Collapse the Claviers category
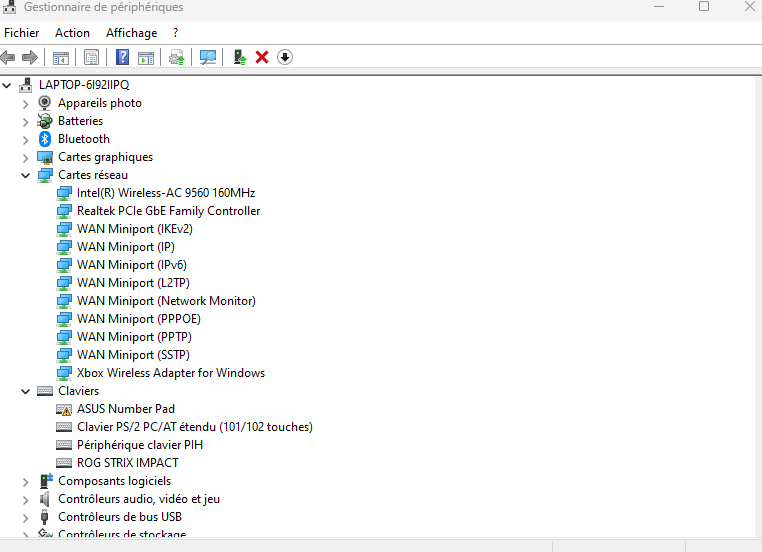 tap(25, 391)
